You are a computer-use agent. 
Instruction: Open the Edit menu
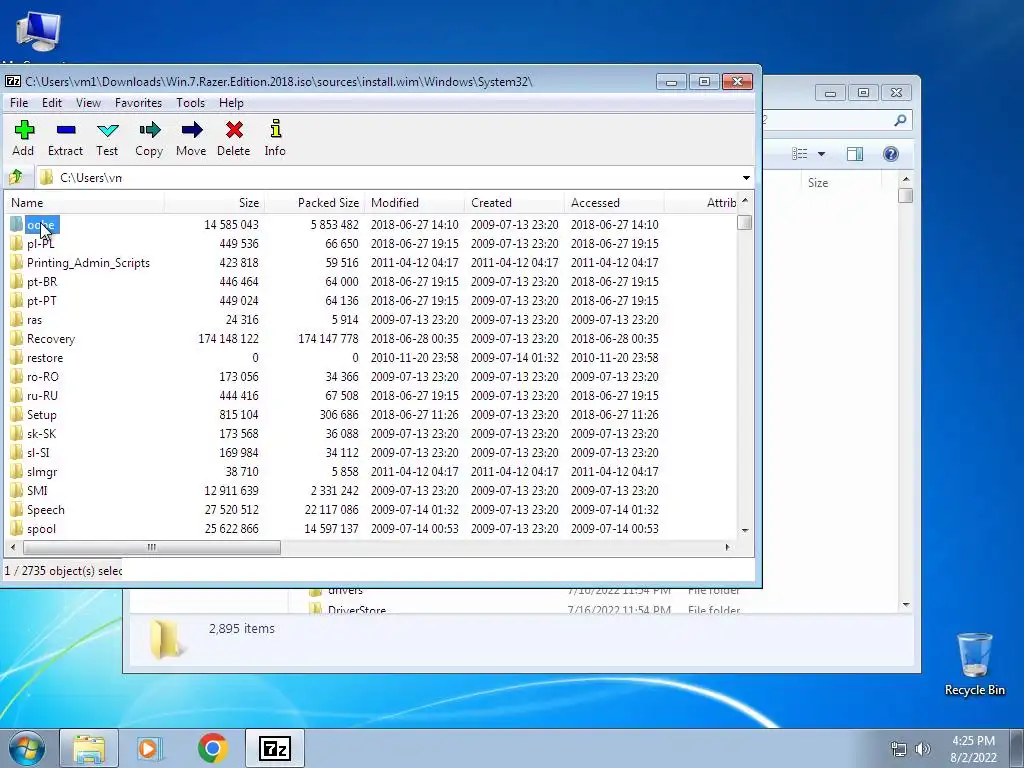(x=52, y=103)
